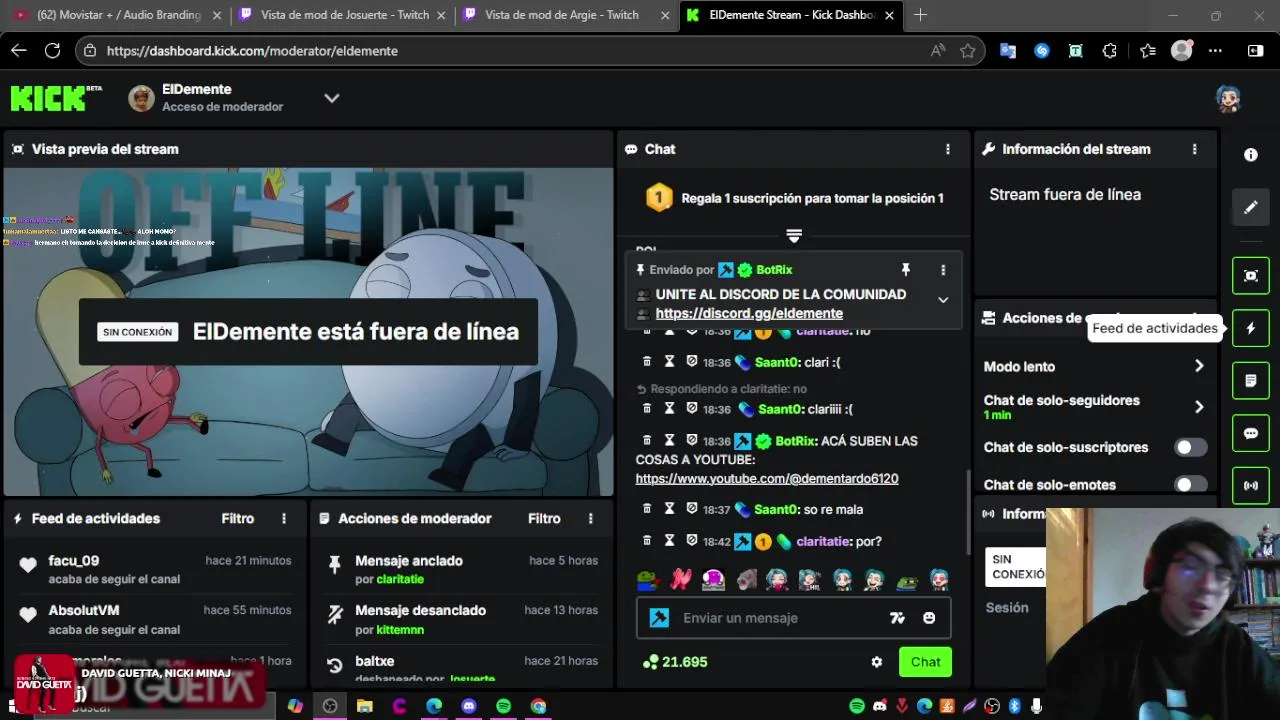
Task: Go back in browser history
Action: click(18, 50)
